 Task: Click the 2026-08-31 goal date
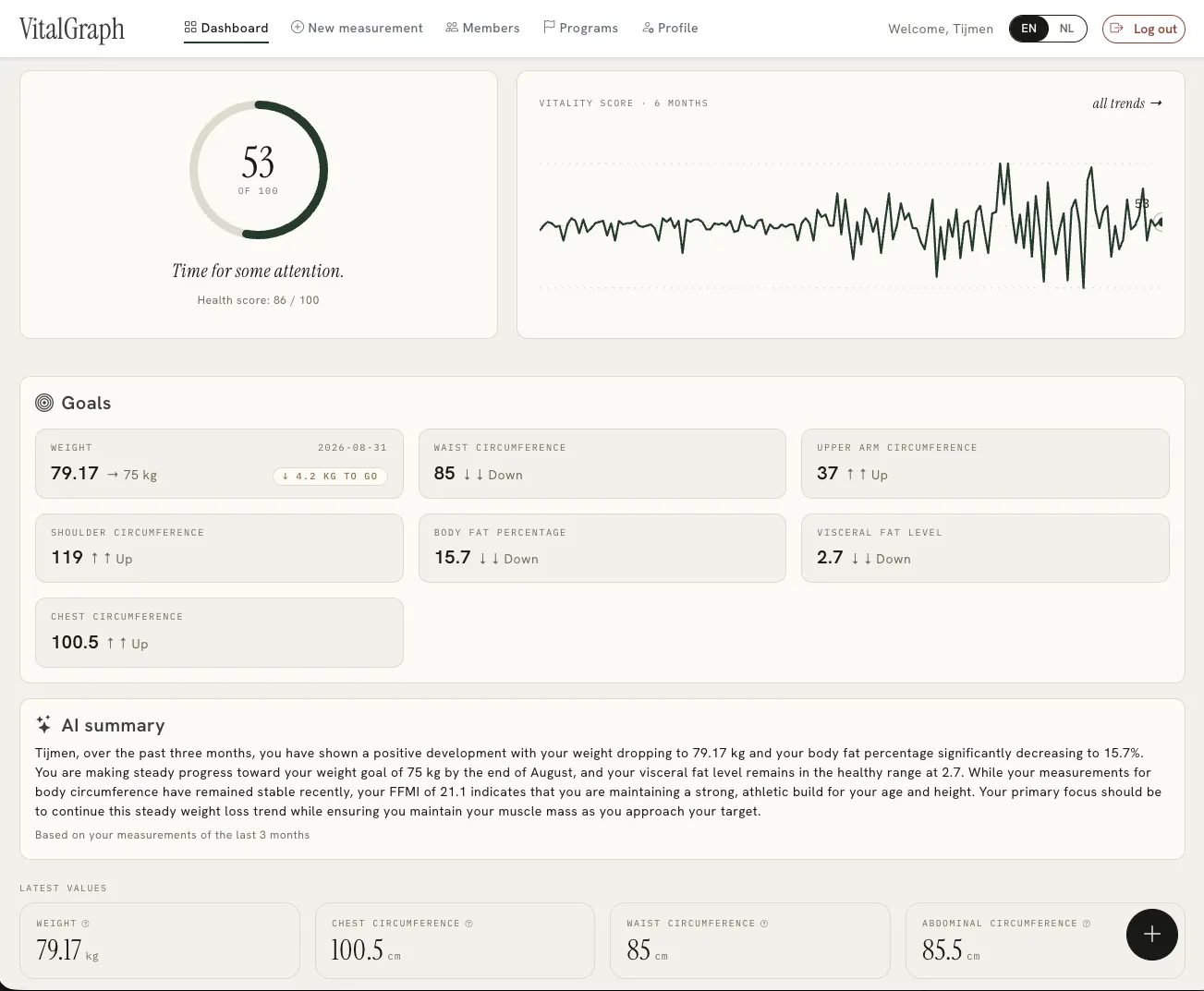(353, 448)
